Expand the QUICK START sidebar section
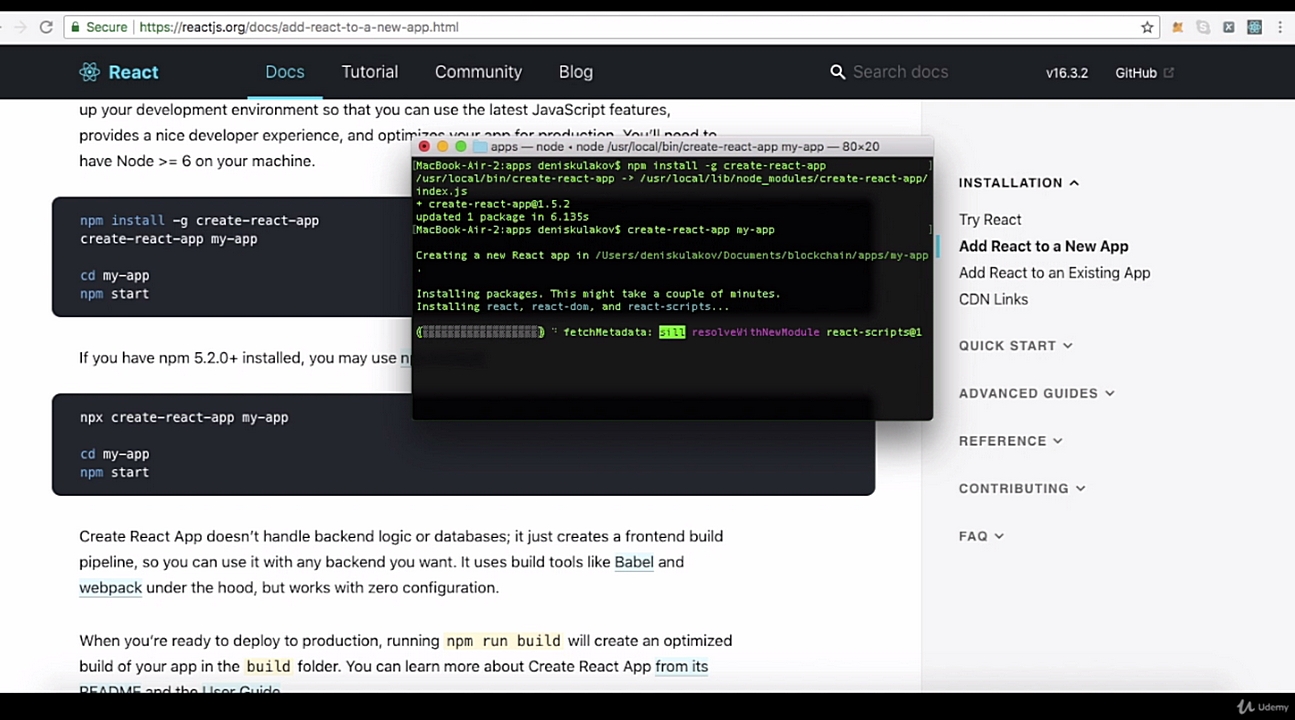The height and width of the screenshot is (720, 1295). (1016, 346)
